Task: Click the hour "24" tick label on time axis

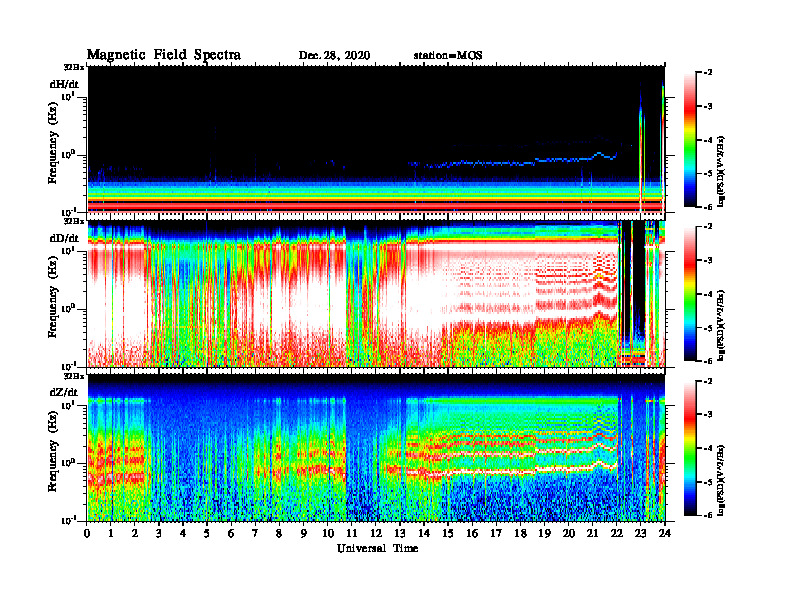Action: 665,534
